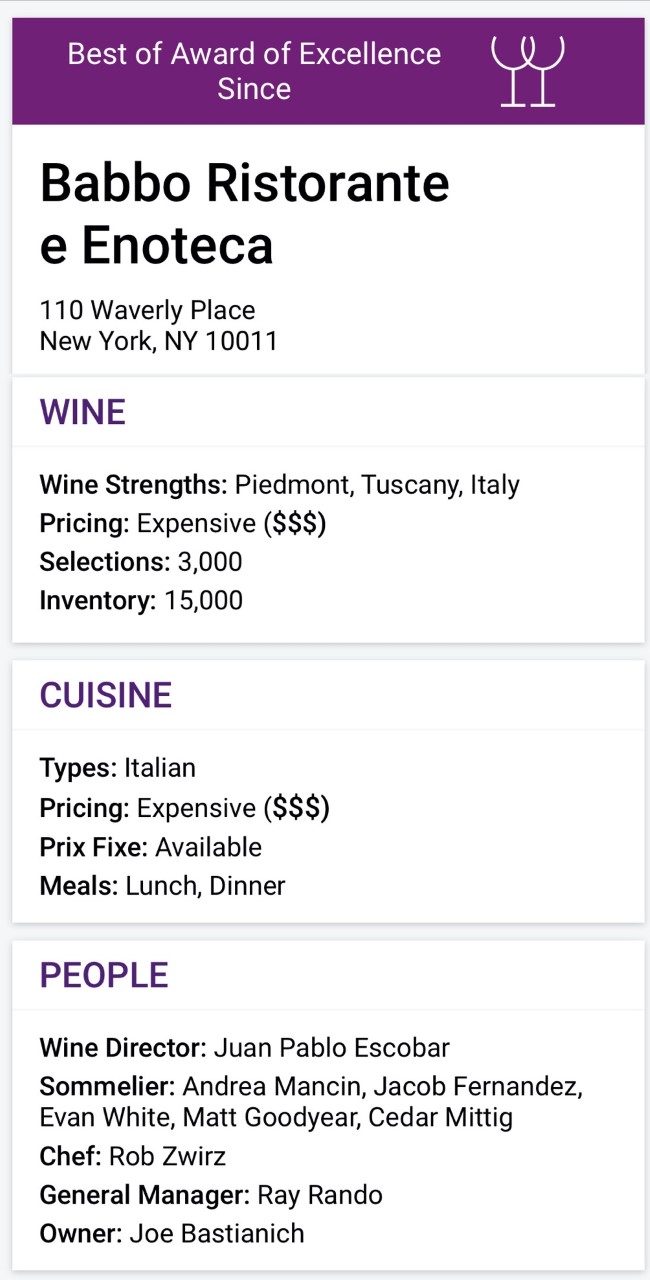Tap Wine Director Juan Pablo Escobar
This screenshot has width=650, height=1280.
[244, 1048]
